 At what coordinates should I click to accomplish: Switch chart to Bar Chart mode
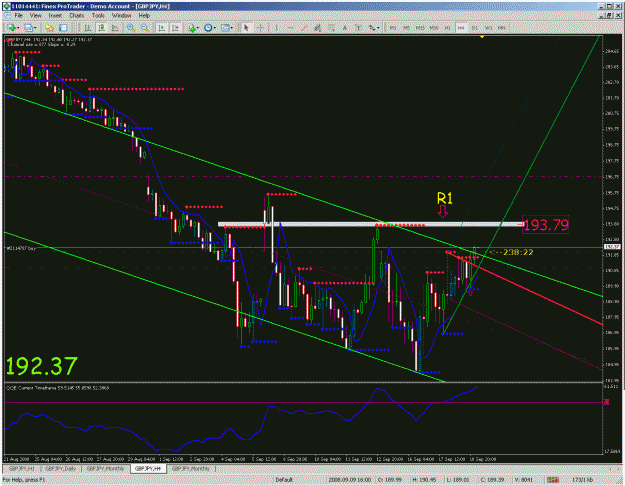tap(87, 28)
